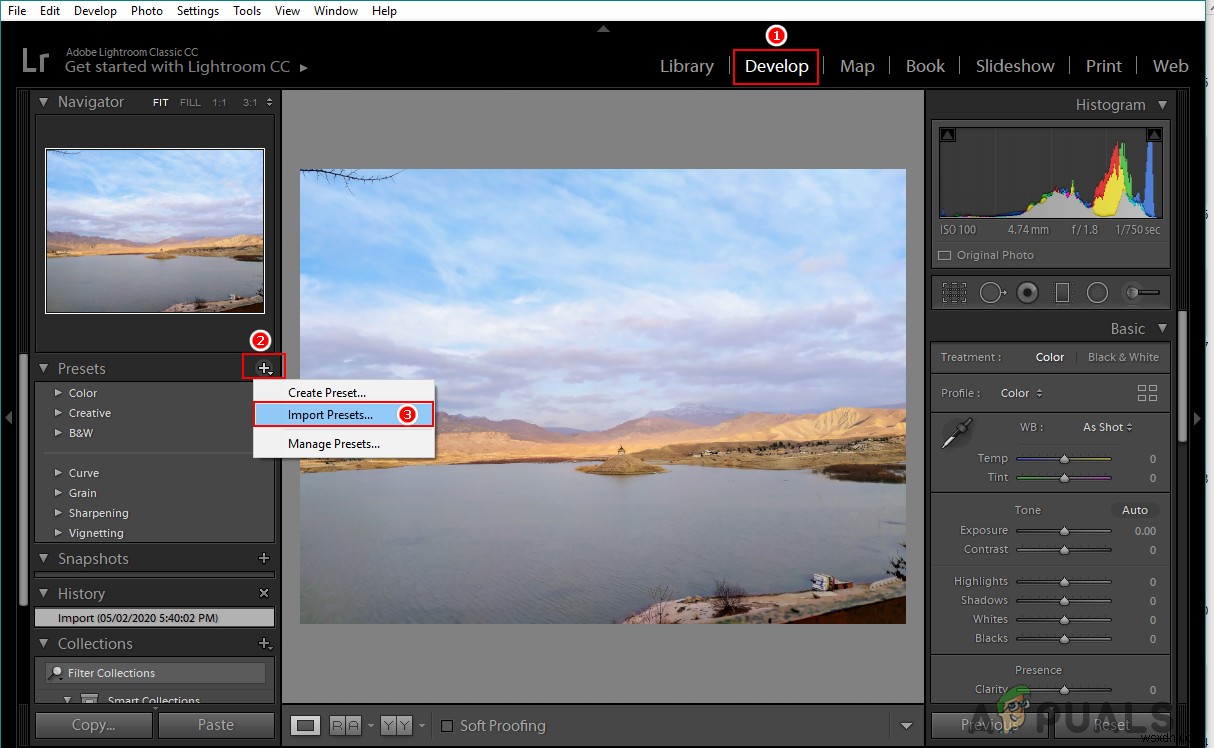Collapse the Basic panel
This screenshot has height=748, width=1214.
[1162, 328]
